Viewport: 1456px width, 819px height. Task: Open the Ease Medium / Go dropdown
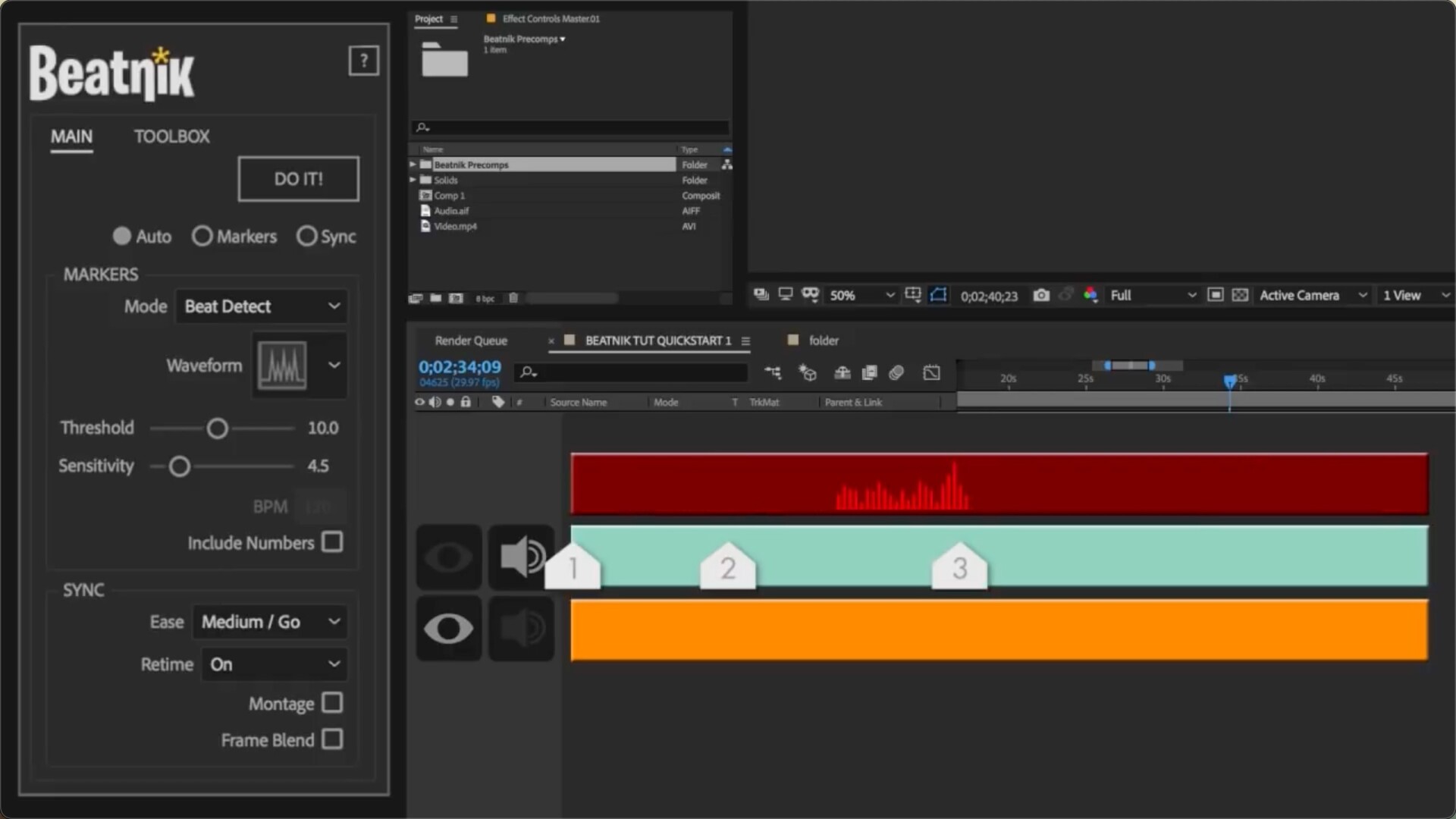(x=270, y=622)
